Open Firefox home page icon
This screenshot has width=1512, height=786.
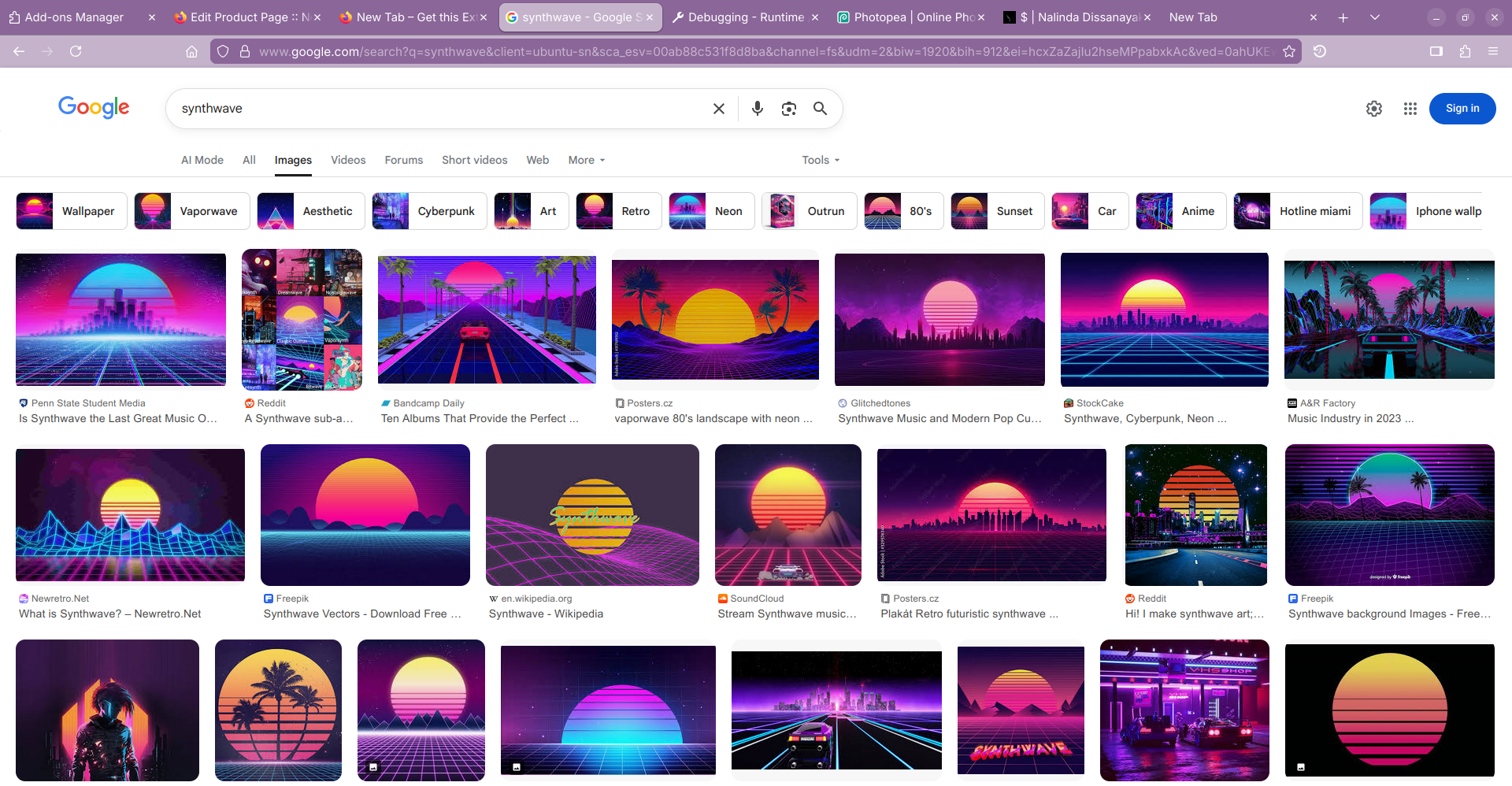(191, 51)
